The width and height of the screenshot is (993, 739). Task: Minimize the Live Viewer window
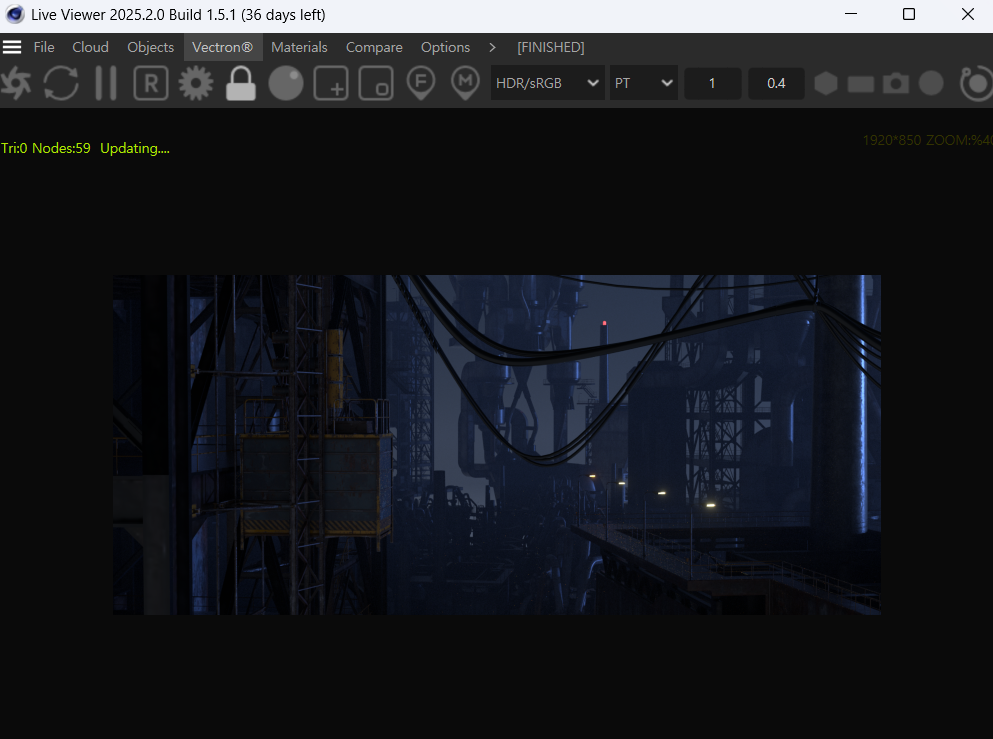point(851,14)
